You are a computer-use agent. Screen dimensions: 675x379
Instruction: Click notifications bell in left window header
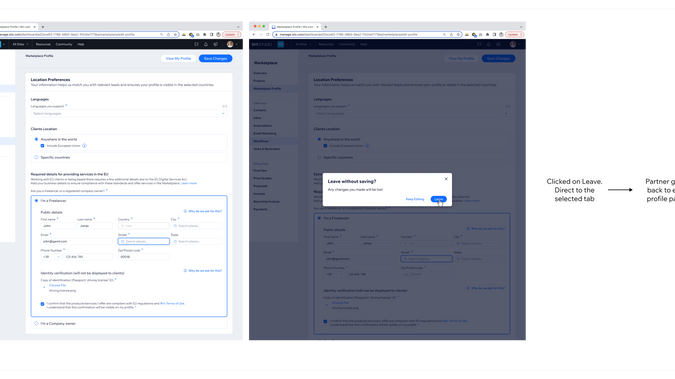206,44
